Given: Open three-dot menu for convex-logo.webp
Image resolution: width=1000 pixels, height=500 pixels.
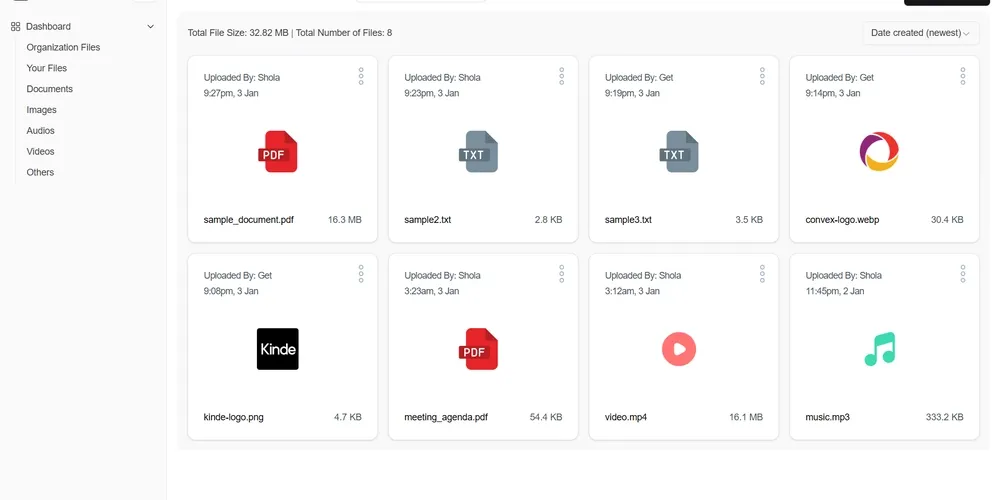Looking at the screenshot, I should coord(963,76).
